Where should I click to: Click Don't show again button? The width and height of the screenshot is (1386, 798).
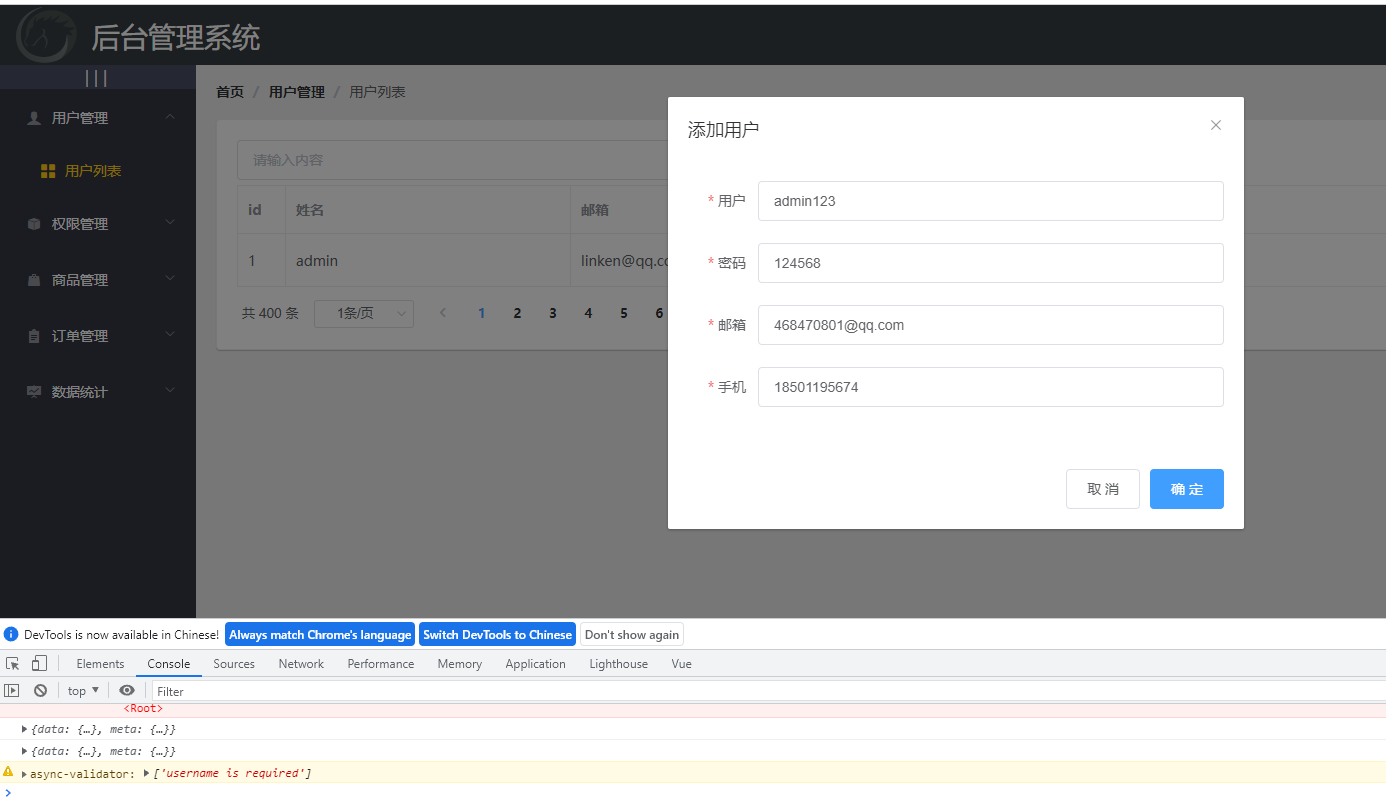(632, 635)
